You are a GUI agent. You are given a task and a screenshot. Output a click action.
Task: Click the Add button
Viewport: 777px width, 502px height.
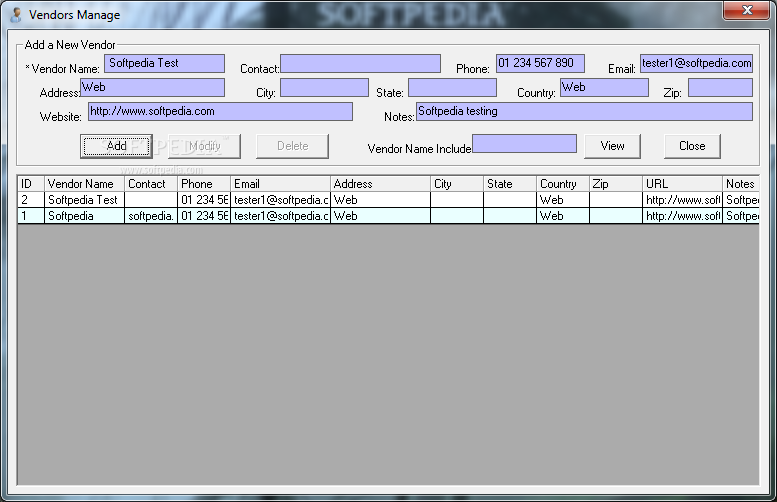(x=116, y=146)
